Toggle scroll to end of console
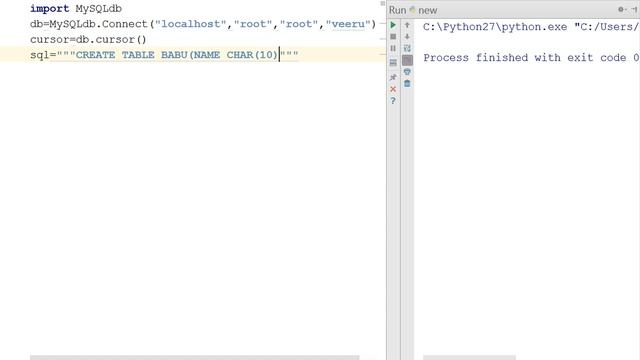640x360 pixels. click(407, 60)
